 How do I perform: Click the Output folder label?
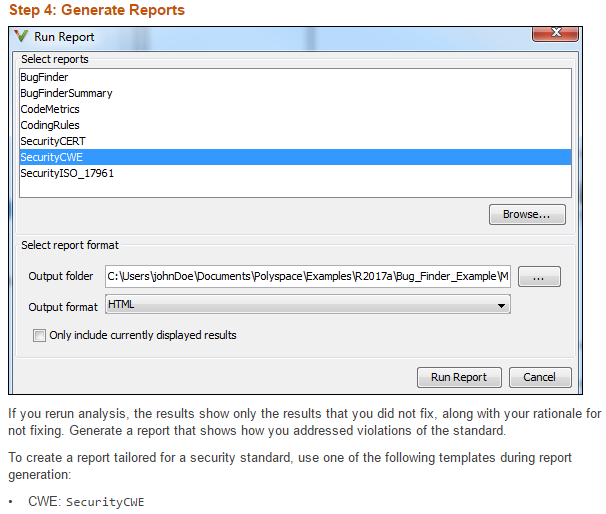point(61,276)
